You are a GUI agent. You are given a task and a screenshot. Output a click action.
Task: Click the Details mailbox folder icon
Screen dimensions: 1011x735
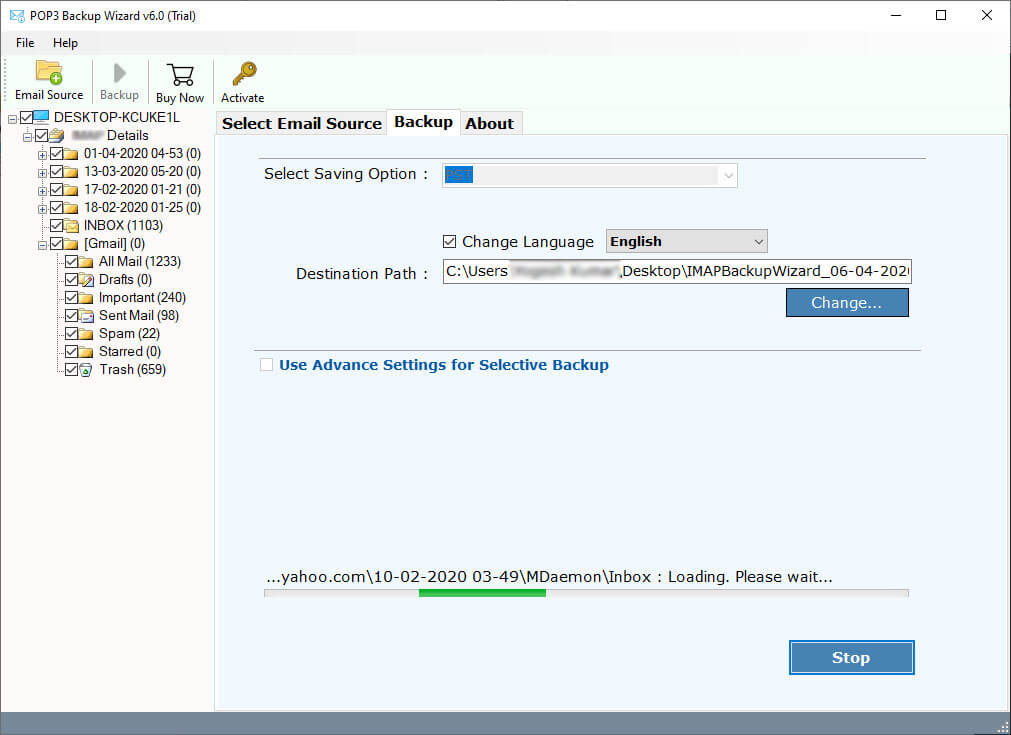(x=57, y=135)
